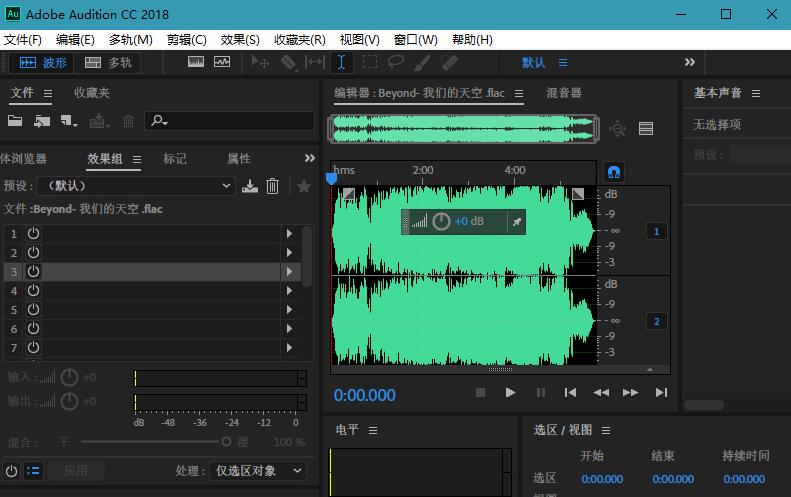Image resolution: width=791 pixels, height=497 pixels.
Task: Toggle snapping magnet icon
Action: pyautogui.click(x=614, y=173)
